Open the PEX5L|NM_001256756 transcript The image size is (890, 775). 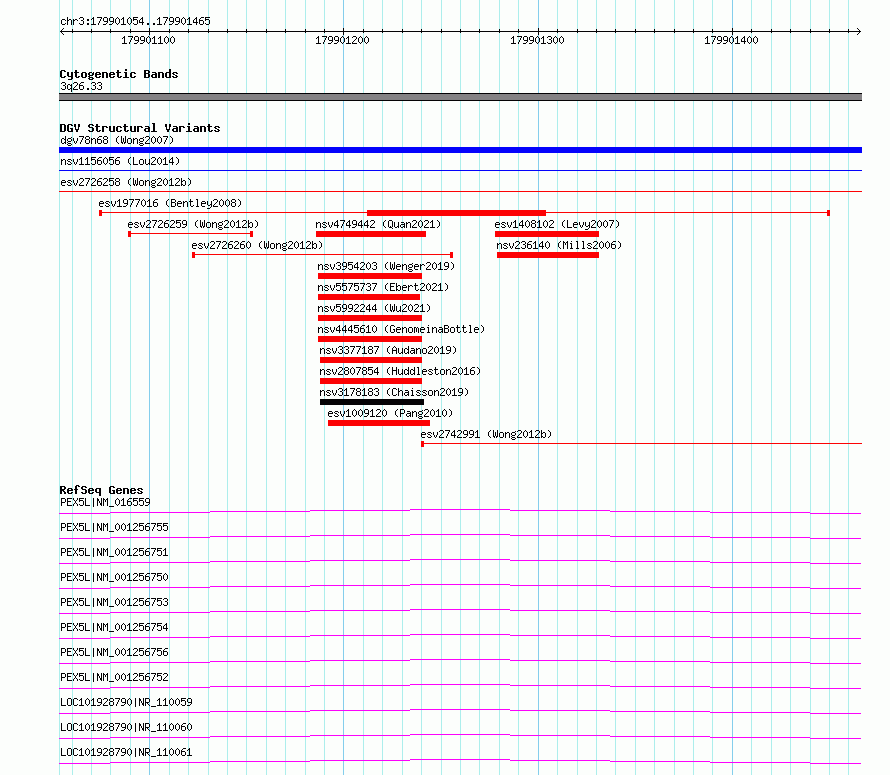(x=114, y=652)
